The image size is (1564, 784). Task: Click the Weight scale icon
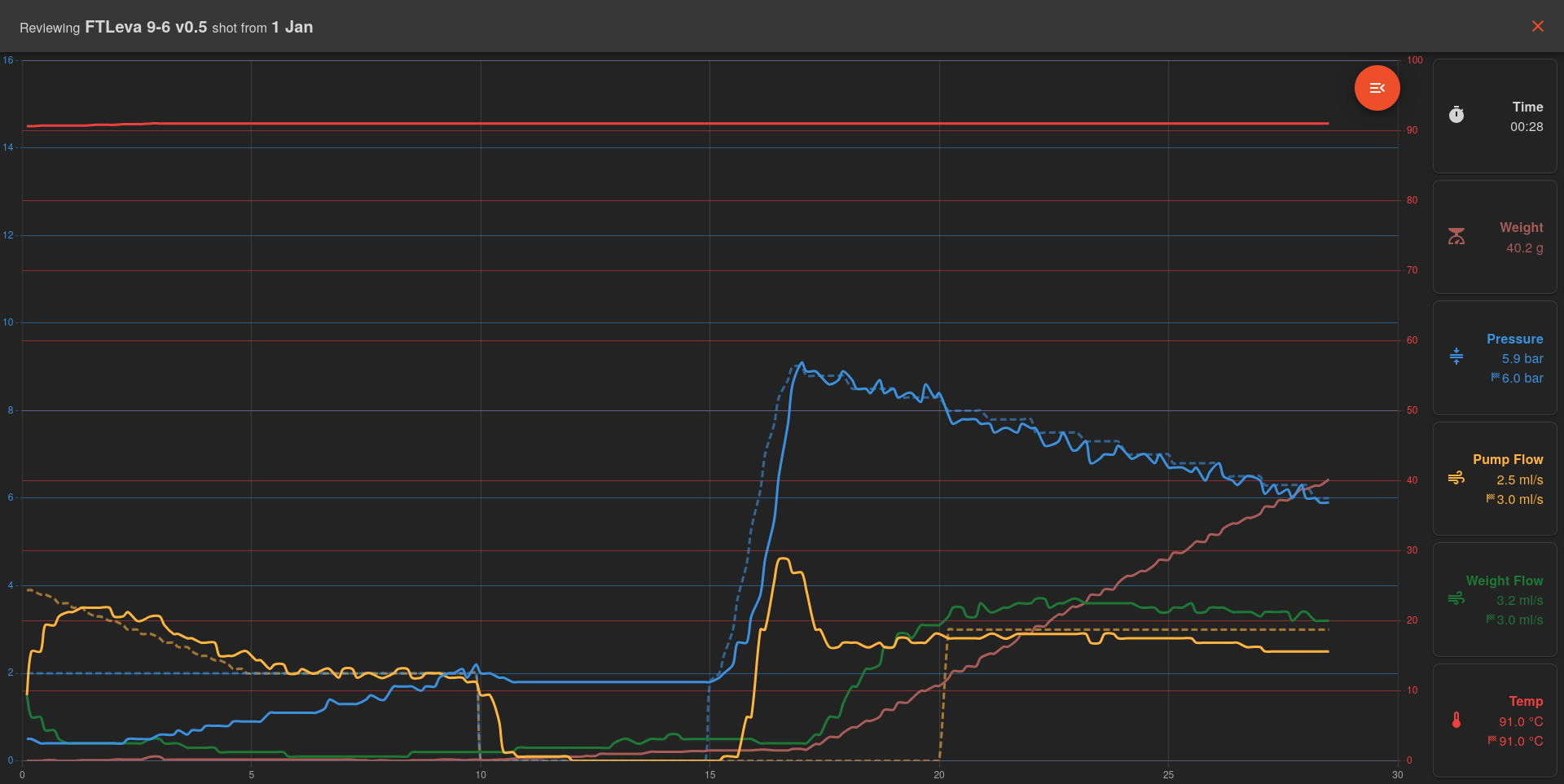pyautogui.click(x=1456, y=236)
